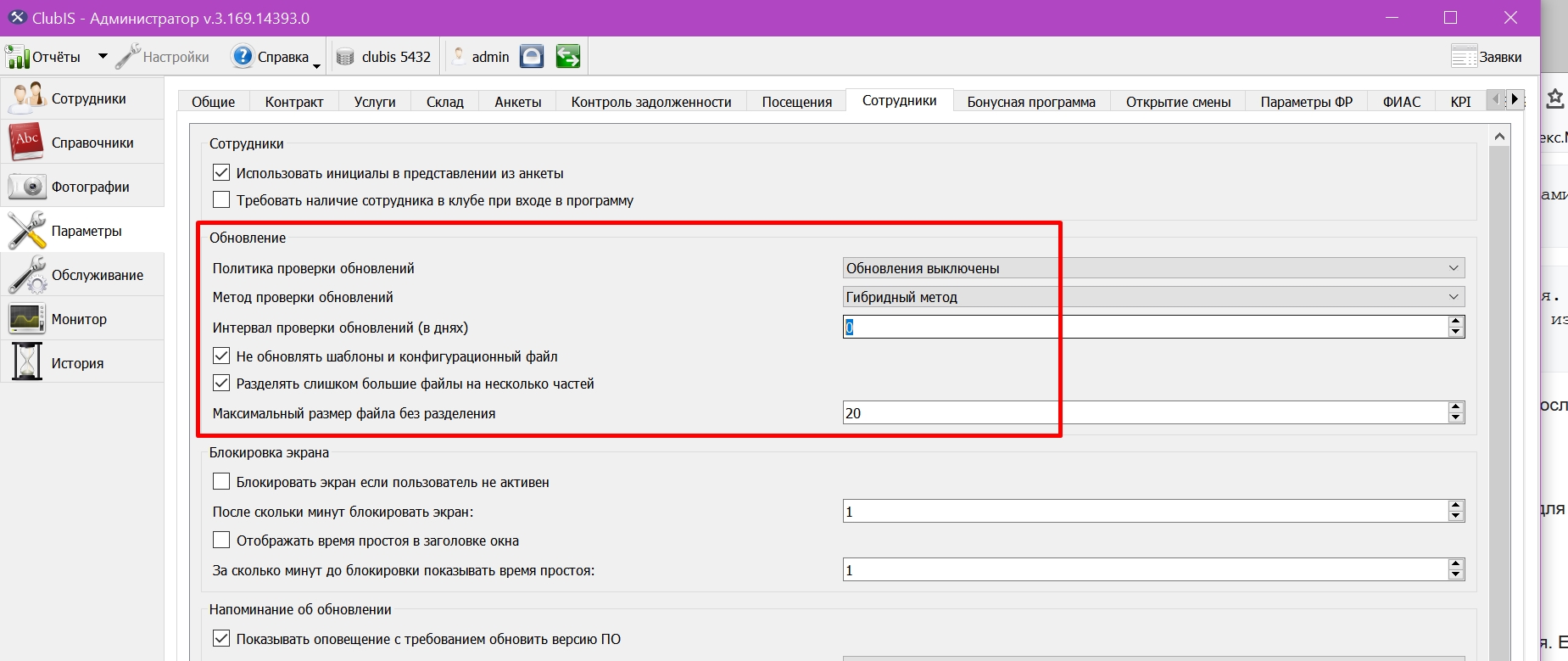Increase the Интервал проверки обновлений value
The width and height of the screenshot is (1568, 661).
point(1456,322)
